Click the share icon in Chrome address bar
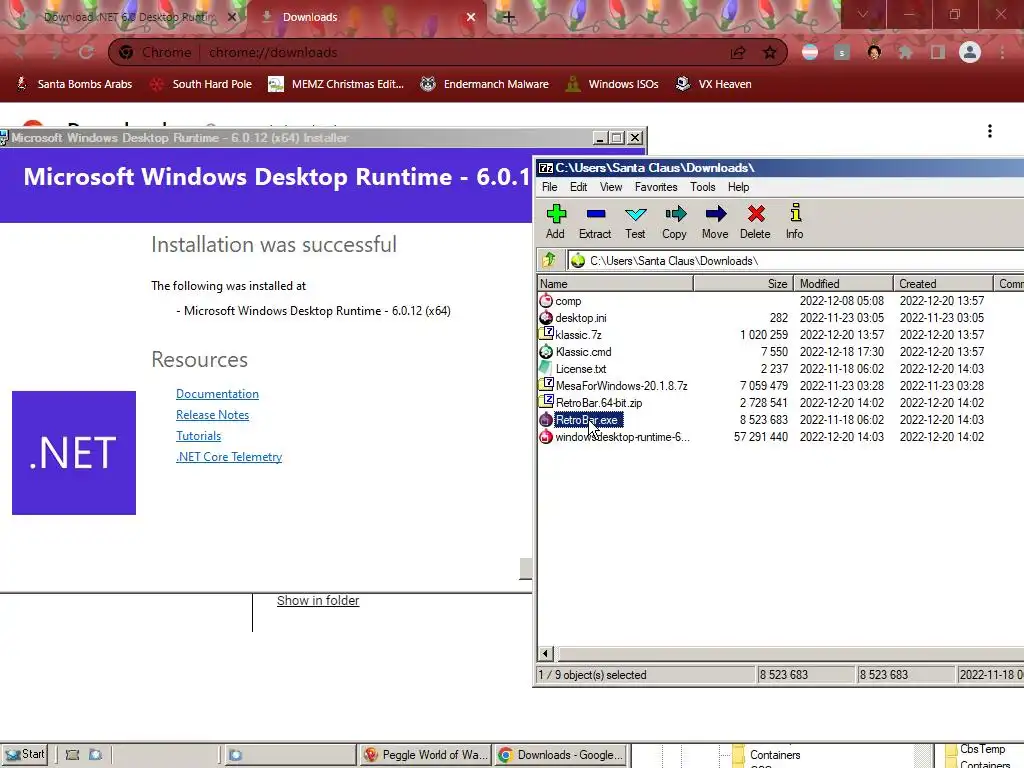 [738, 52]
